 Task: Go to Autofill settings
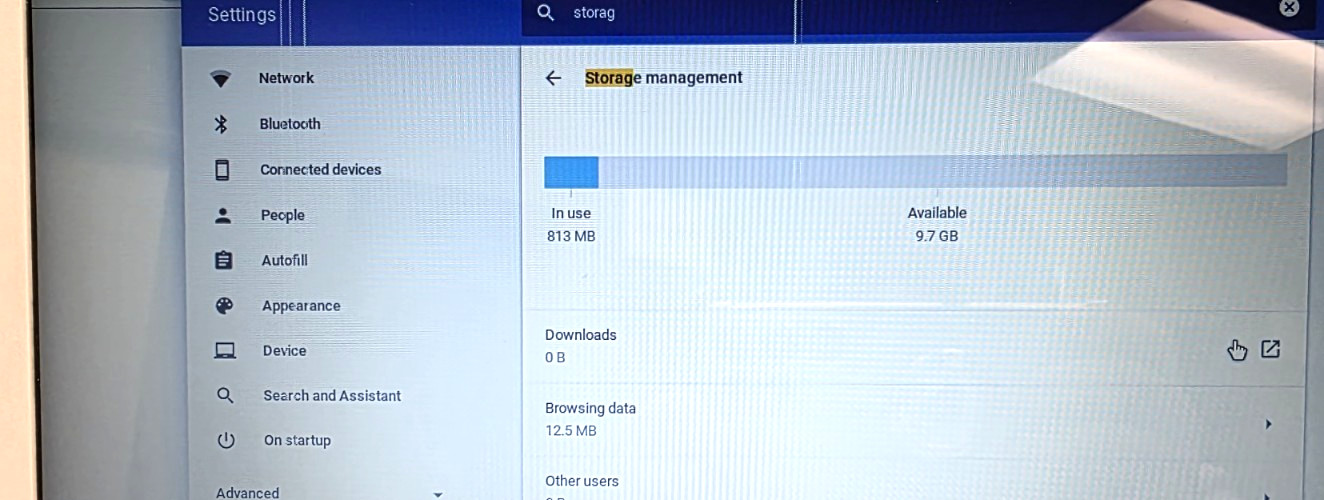(x=285, y=260)
